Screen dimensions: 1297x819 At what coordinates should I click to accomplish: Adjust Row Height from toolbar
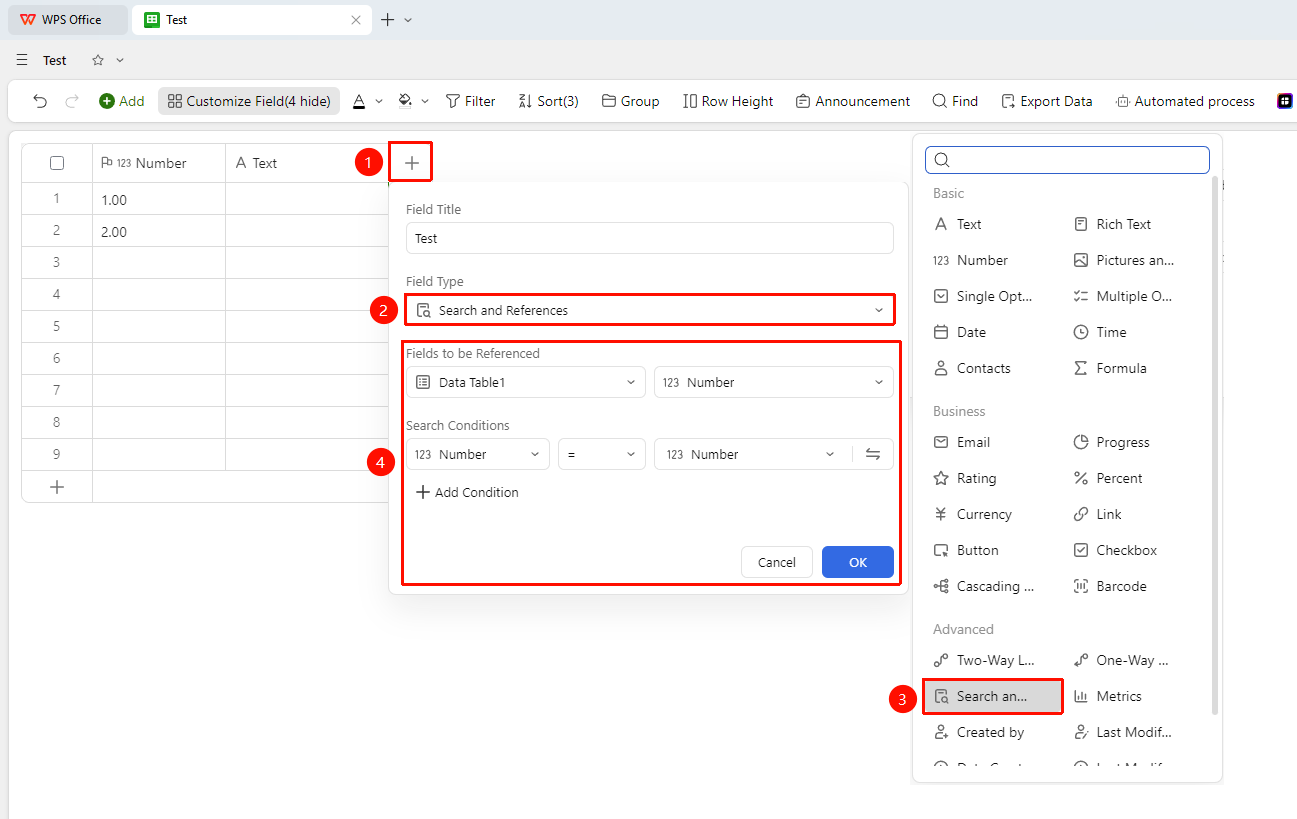[x=728, y=101]
